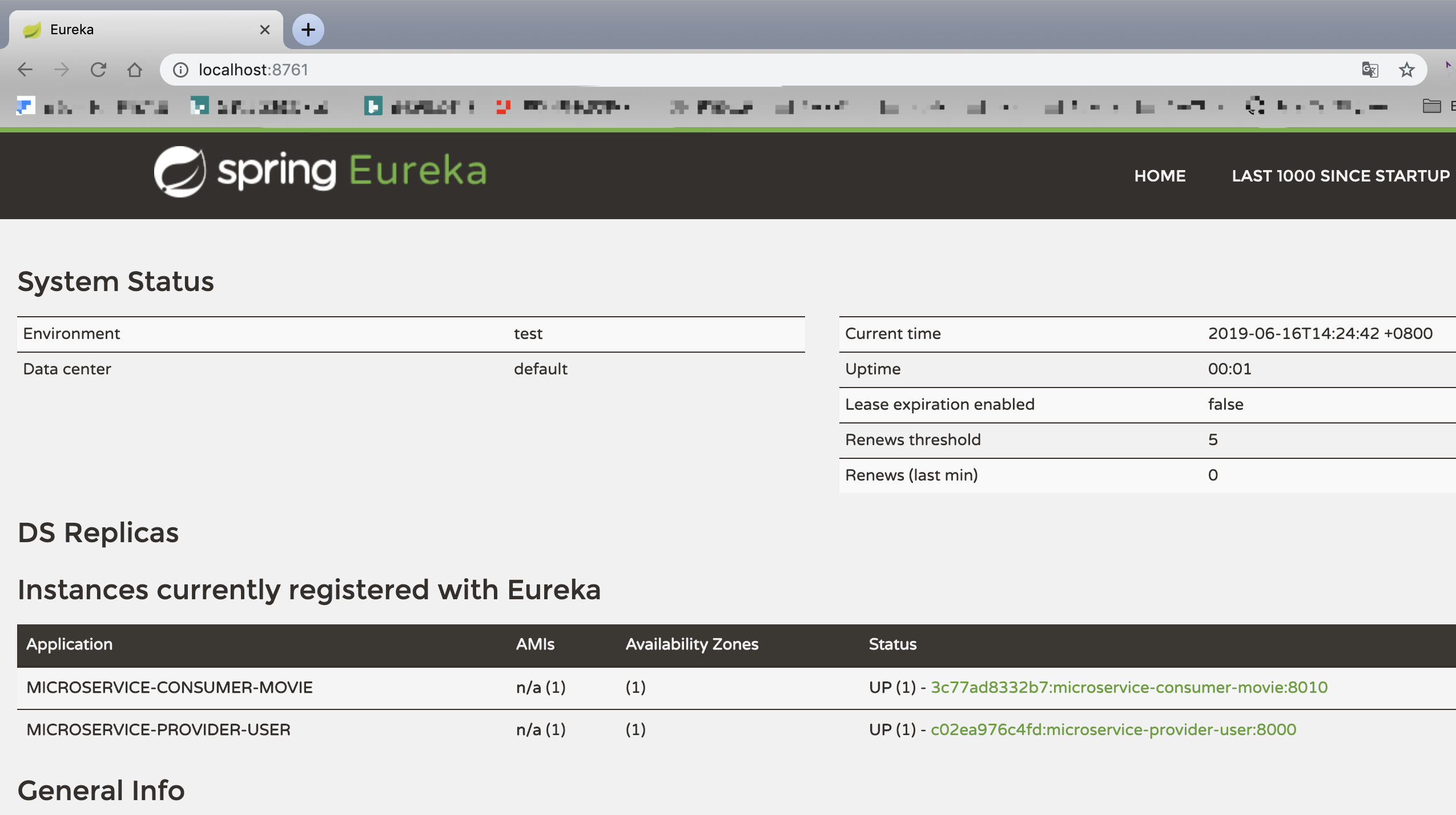Click the browser back arrow
Viewport: 1456px width, 815px height.
pos(25,70)
